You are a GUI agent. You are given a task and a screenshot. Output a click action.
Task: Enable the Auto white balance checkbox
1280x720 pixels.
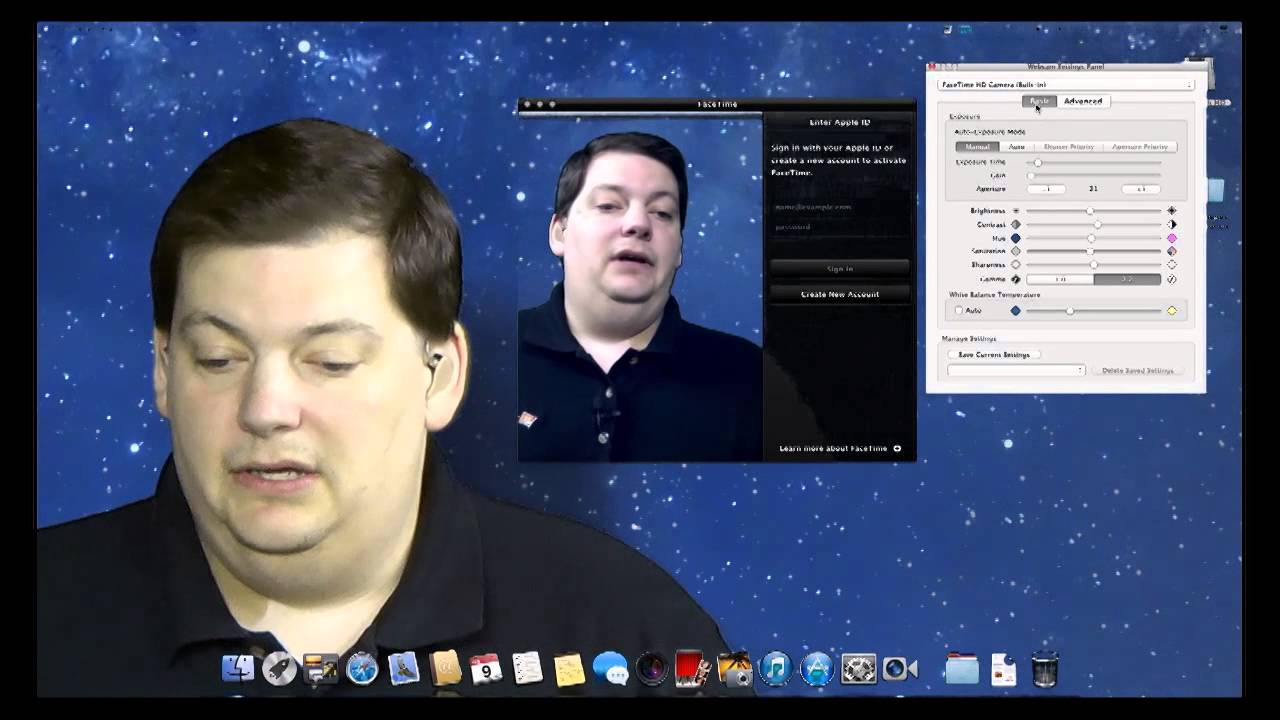tap(958, 310)
